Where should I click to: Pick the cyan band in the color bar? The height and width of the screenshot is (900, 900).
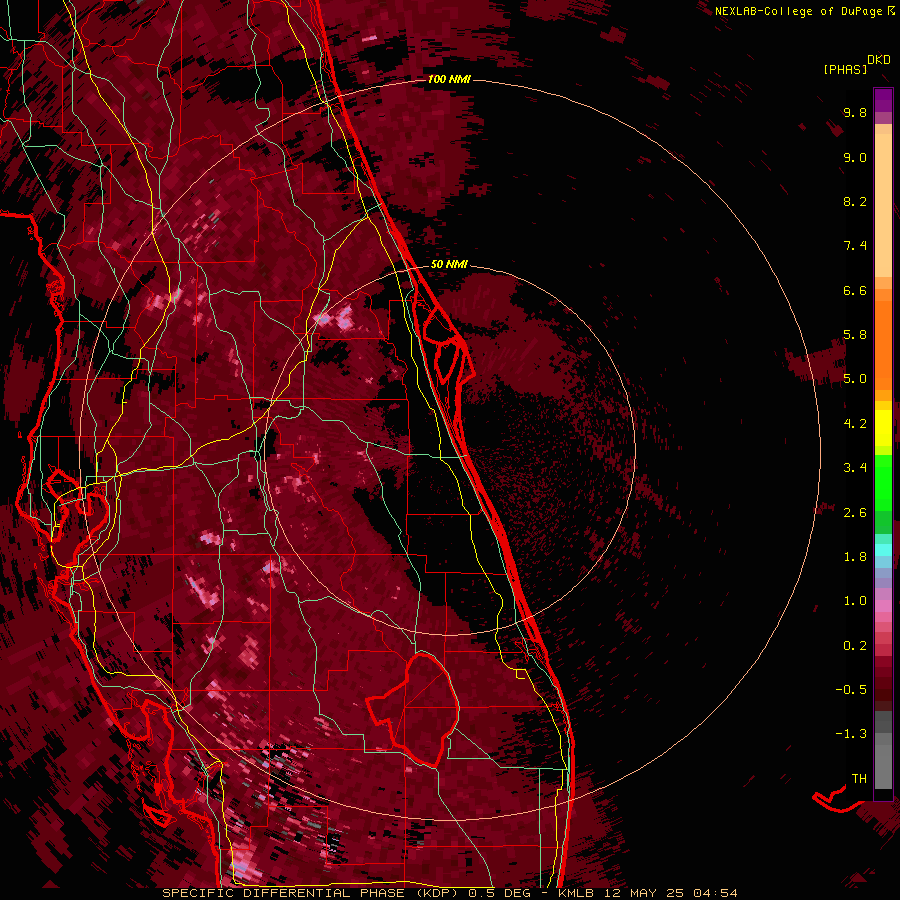tap(883, 550)
